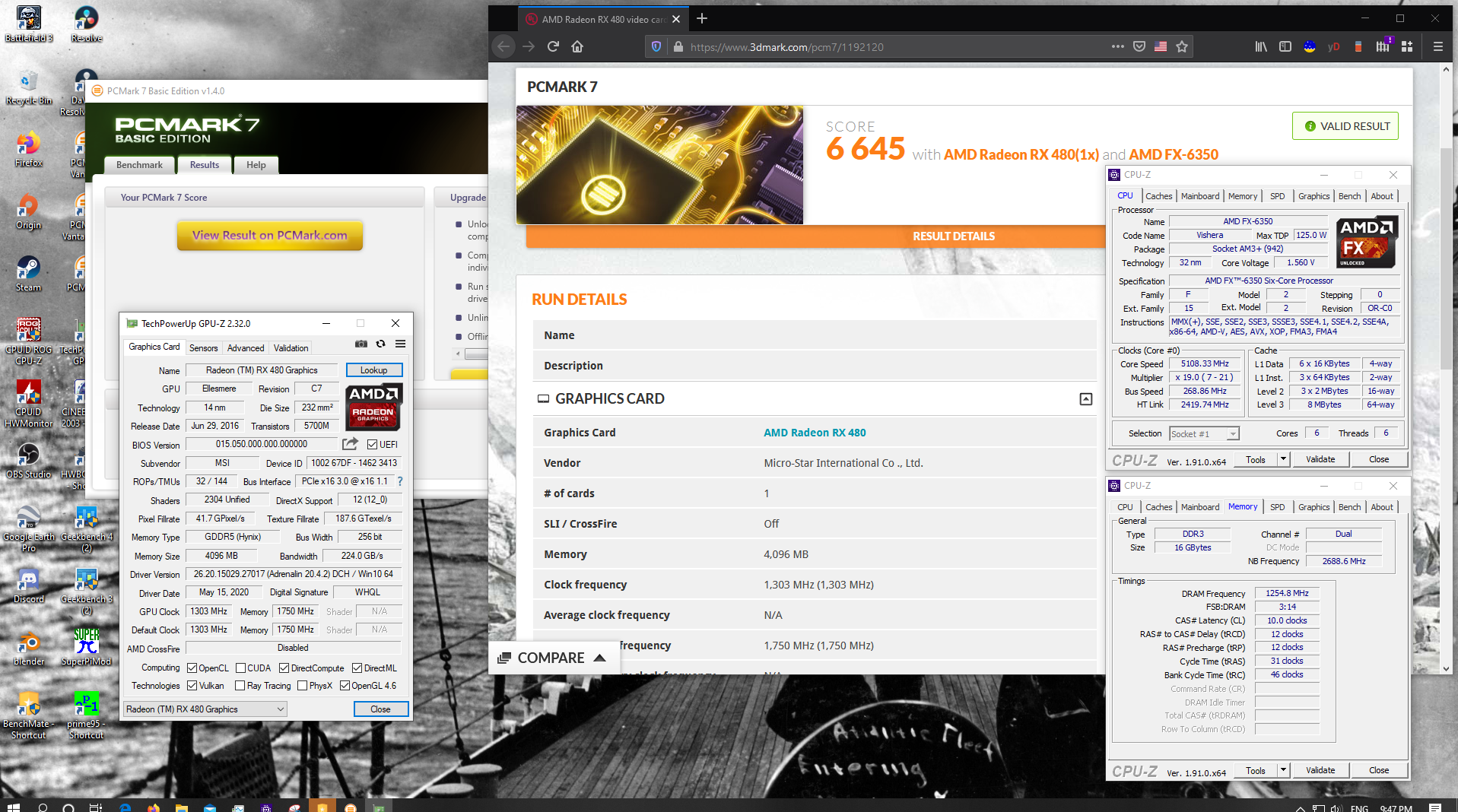The width and height of the screenshot is (1458, 812).
Task: Open Steam desktop shortcut
Action: (x=29, y=274)
